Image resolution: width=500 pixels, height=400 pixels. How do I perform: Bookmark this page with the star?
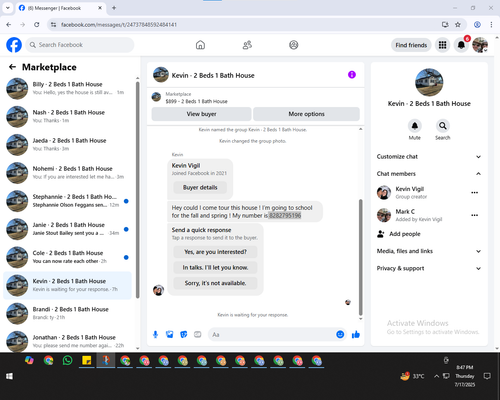point(458,24)
